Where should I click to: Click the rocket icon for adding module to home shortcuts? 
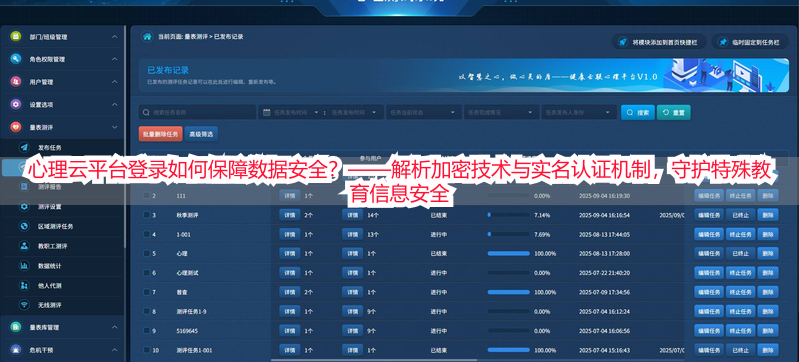[622, 43]
